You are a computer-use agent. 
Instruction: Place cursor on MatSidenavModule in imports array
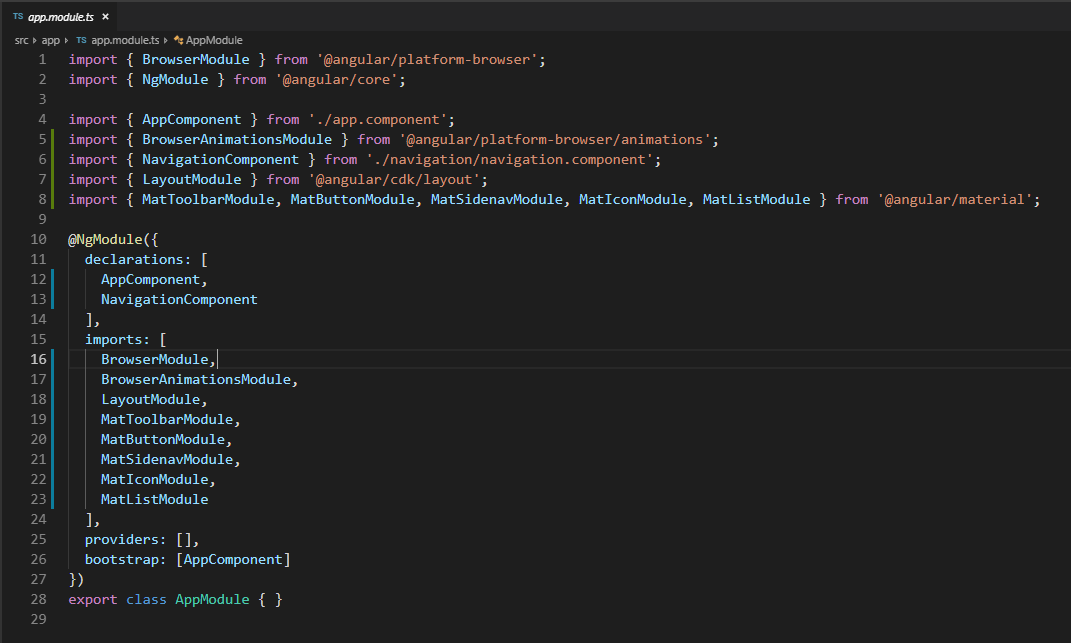167,459
